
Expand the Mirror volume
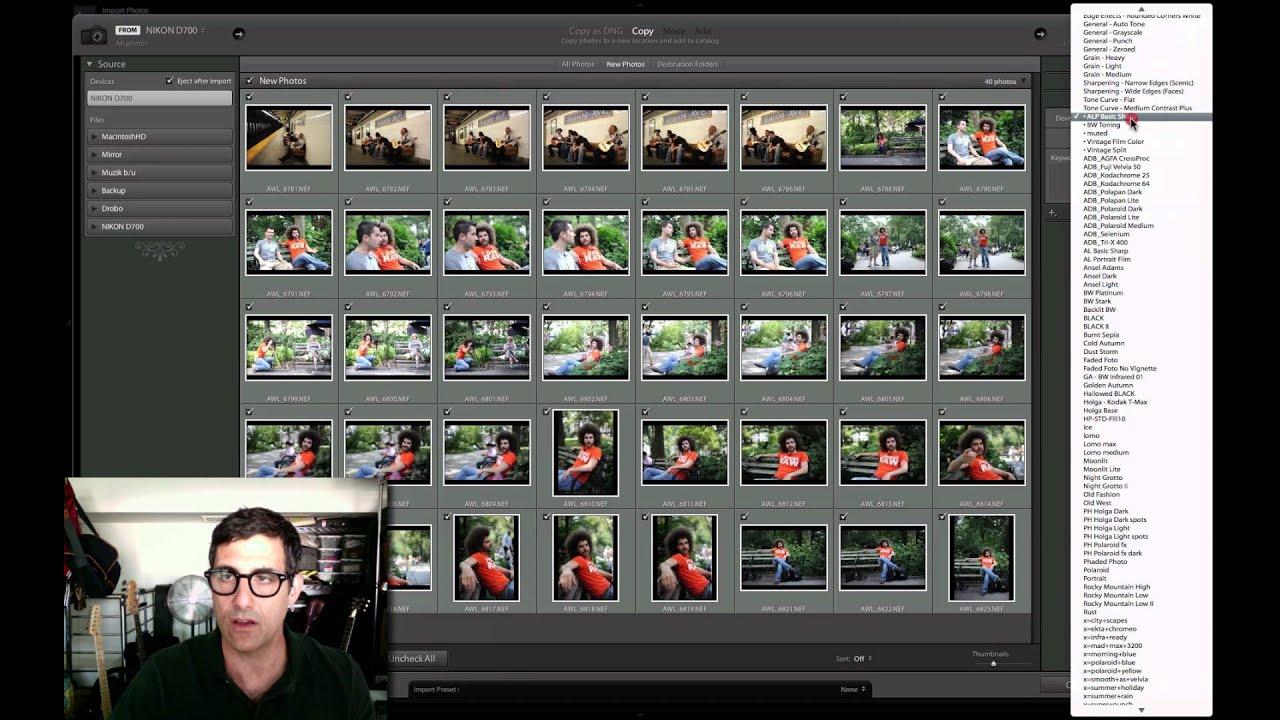click(95, 154)
